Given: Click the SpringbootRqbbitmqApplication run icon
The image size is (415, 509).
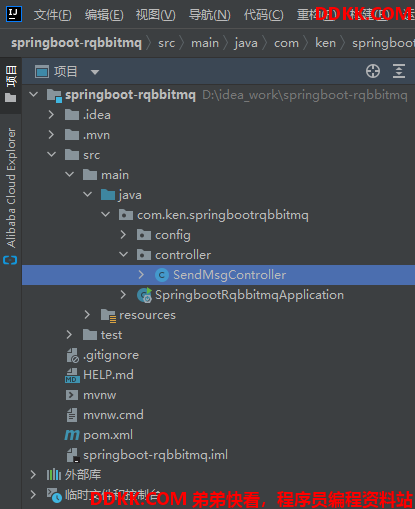Looking at the screenshot, I should [x=145, y=295].
